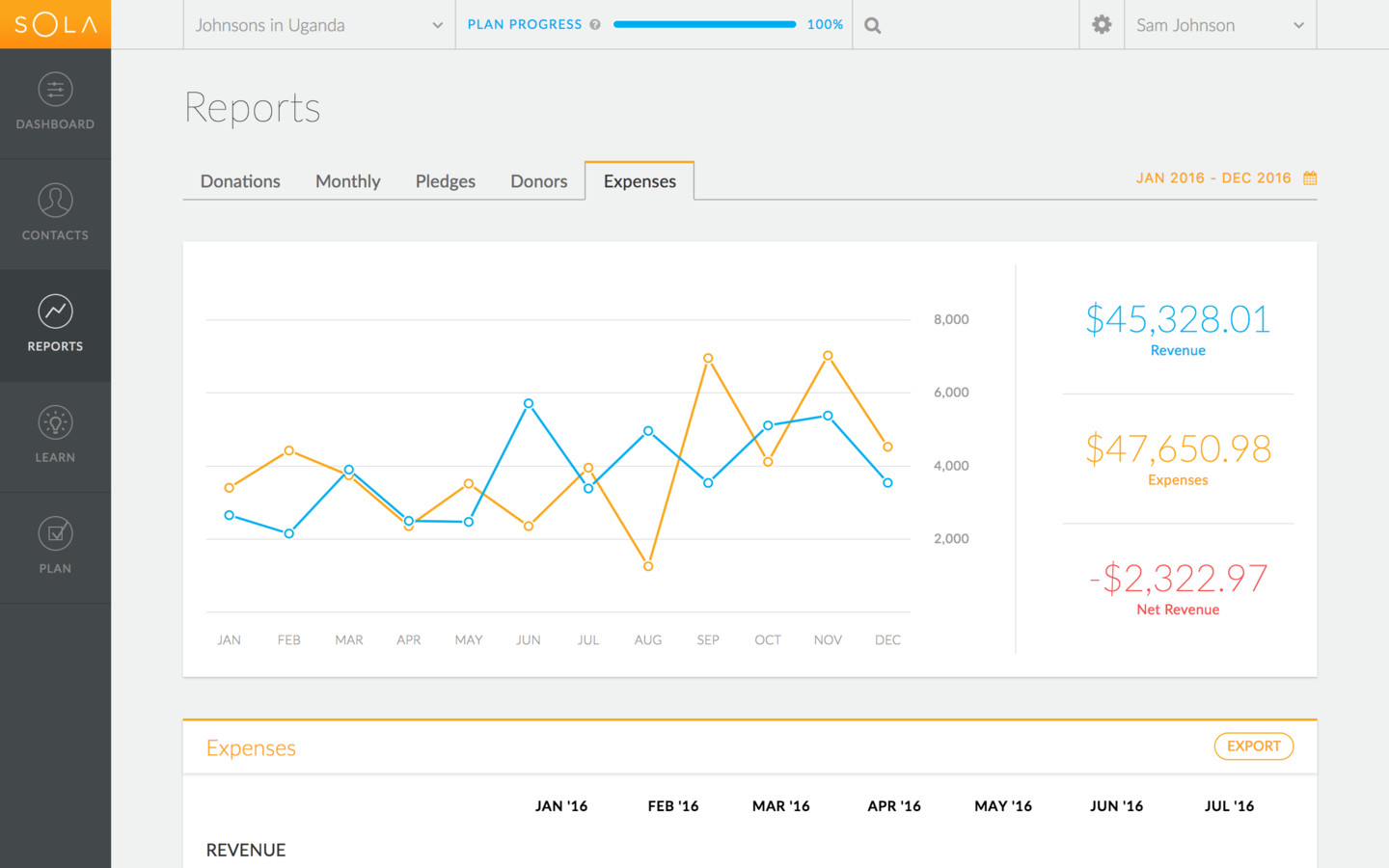The width and height of the screenshot is (1389, 868).
Task: Click the Net Revenue figure
Action: point(1177,577)
